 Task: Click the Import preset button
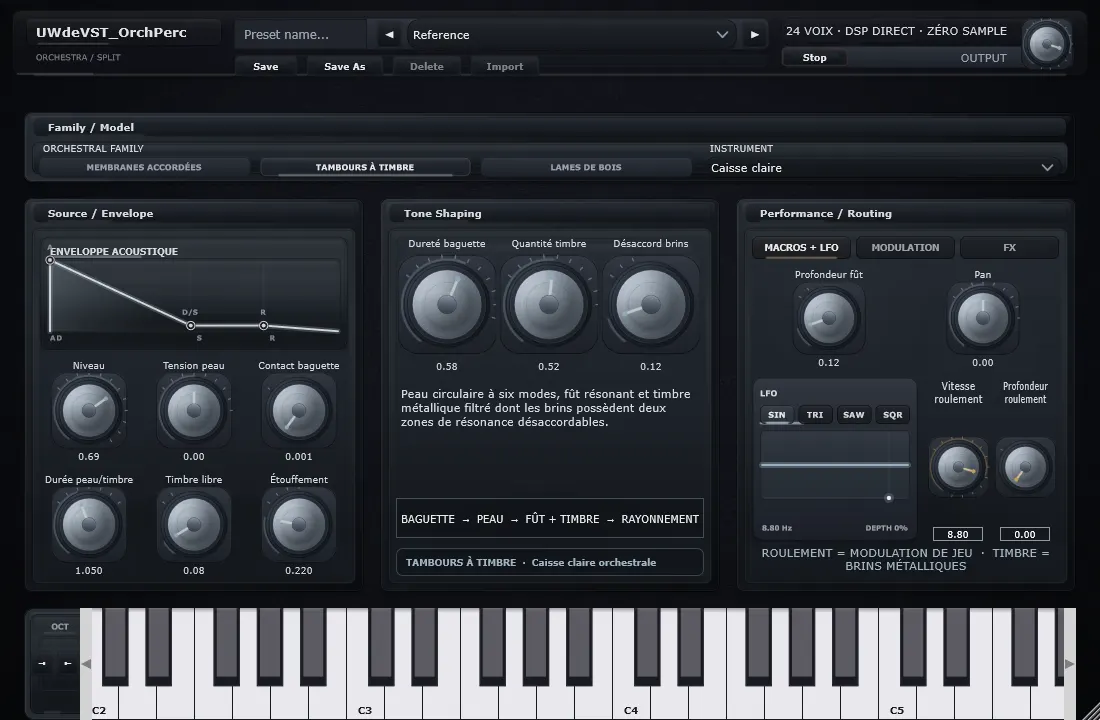coord(505,66)
